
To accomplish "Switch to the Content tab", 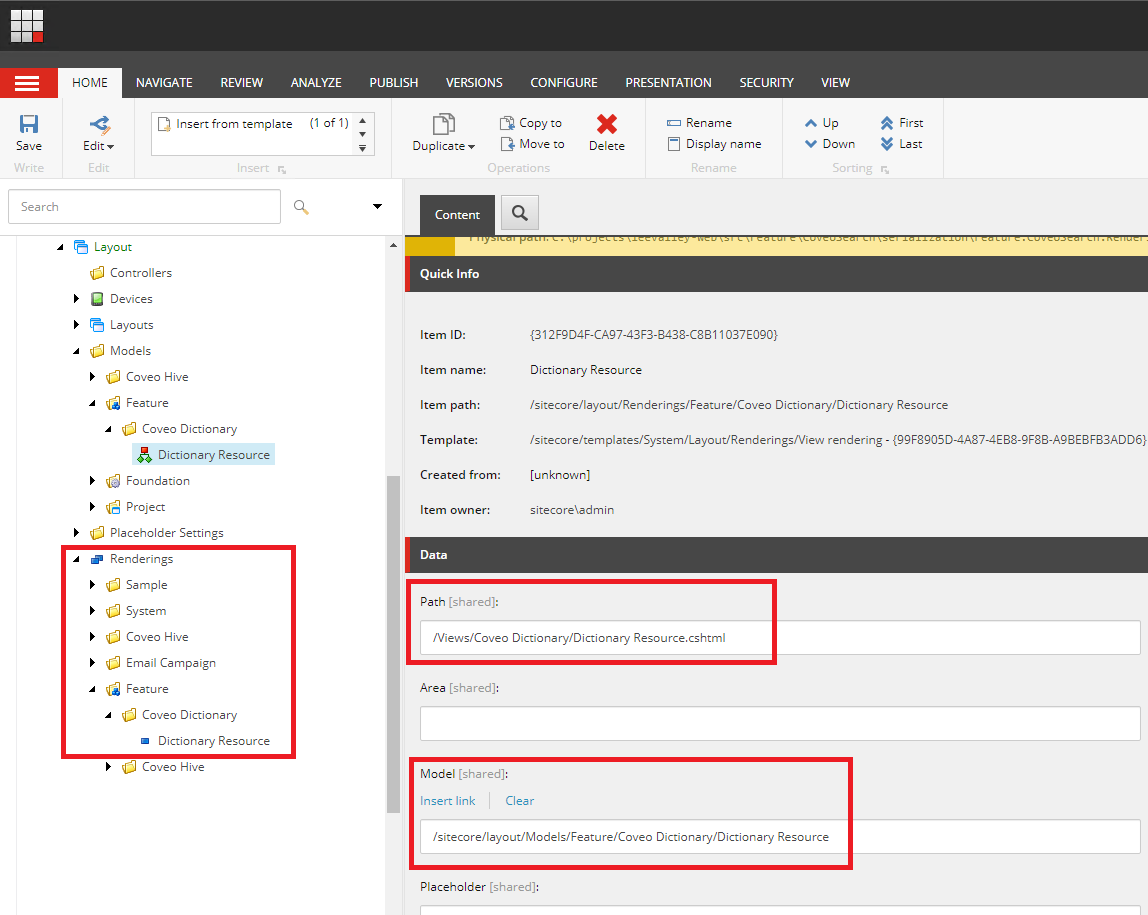I will pos(458,214).
